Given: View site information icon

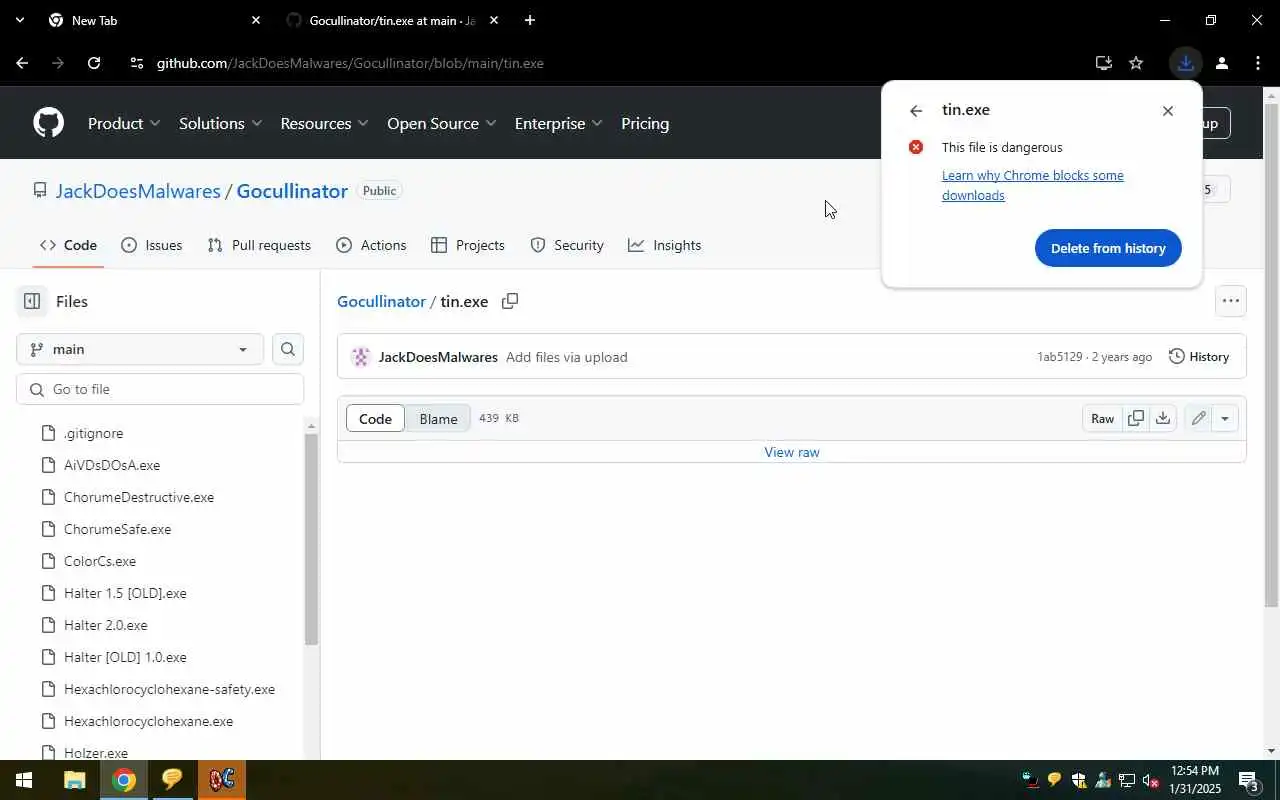Looking at the screenshot, I should (136, 63).
